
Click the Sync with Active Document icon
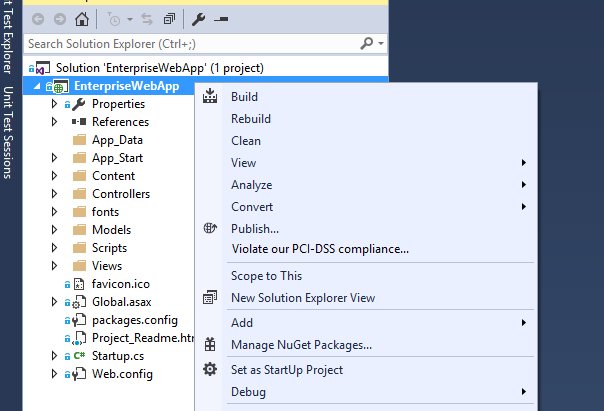click(x=147, y=19)
